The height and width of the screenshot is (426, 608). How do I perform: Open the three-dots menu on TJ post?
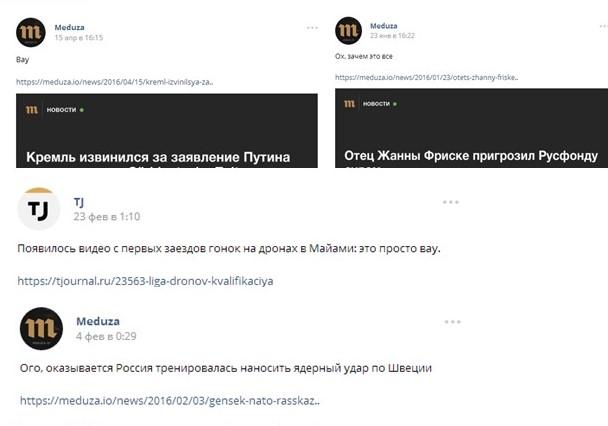coord(451,202)
